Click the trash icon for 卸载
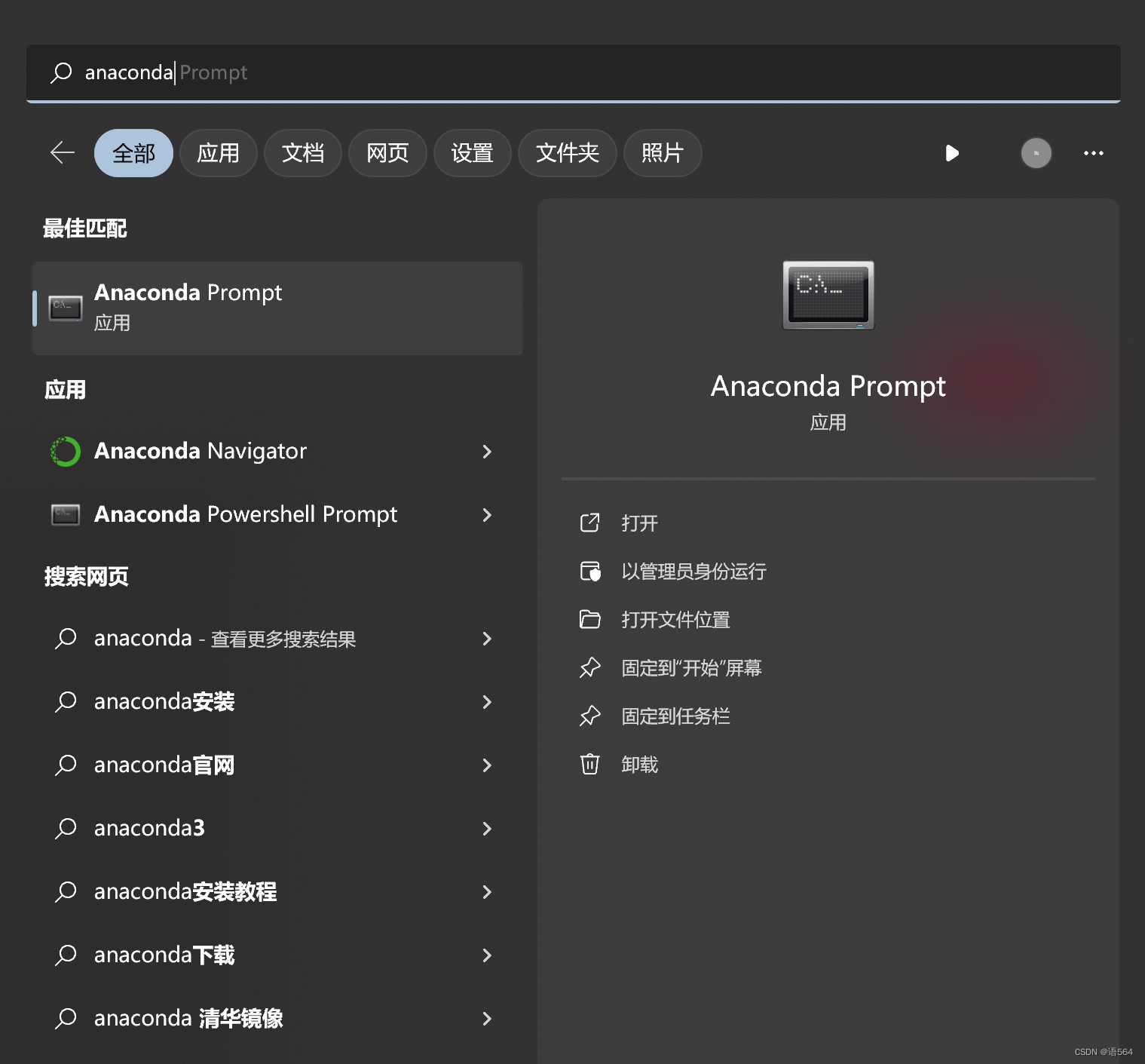Viewport: 1145px width, 1064px height. pyautogui.click(x=589, y=764)
